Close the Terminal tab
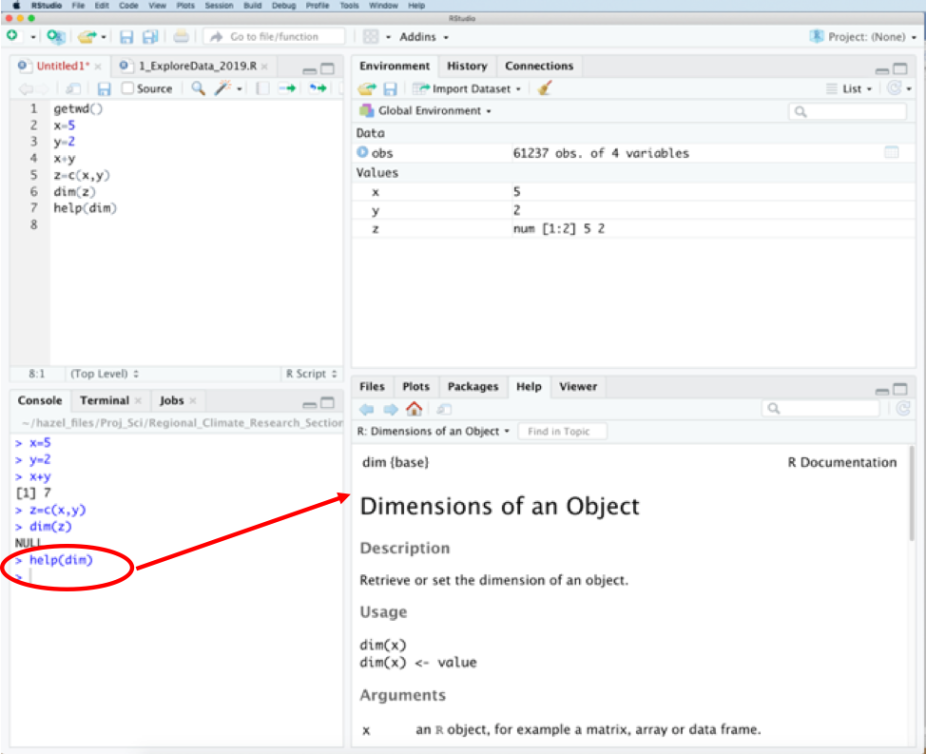 (138, 400)
